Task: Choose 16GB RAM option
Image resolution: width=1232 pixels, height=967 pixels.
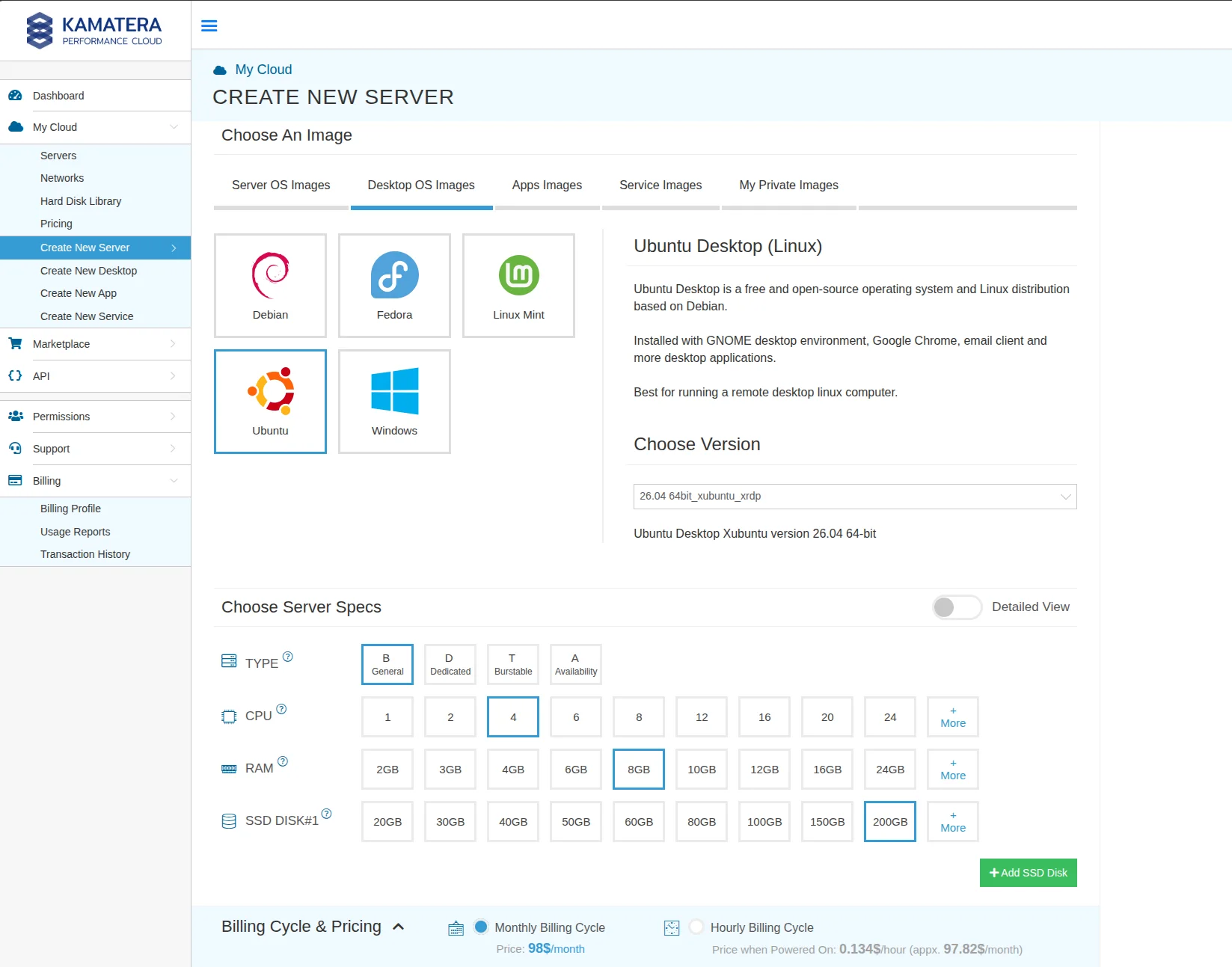Action: click(827, 769)
